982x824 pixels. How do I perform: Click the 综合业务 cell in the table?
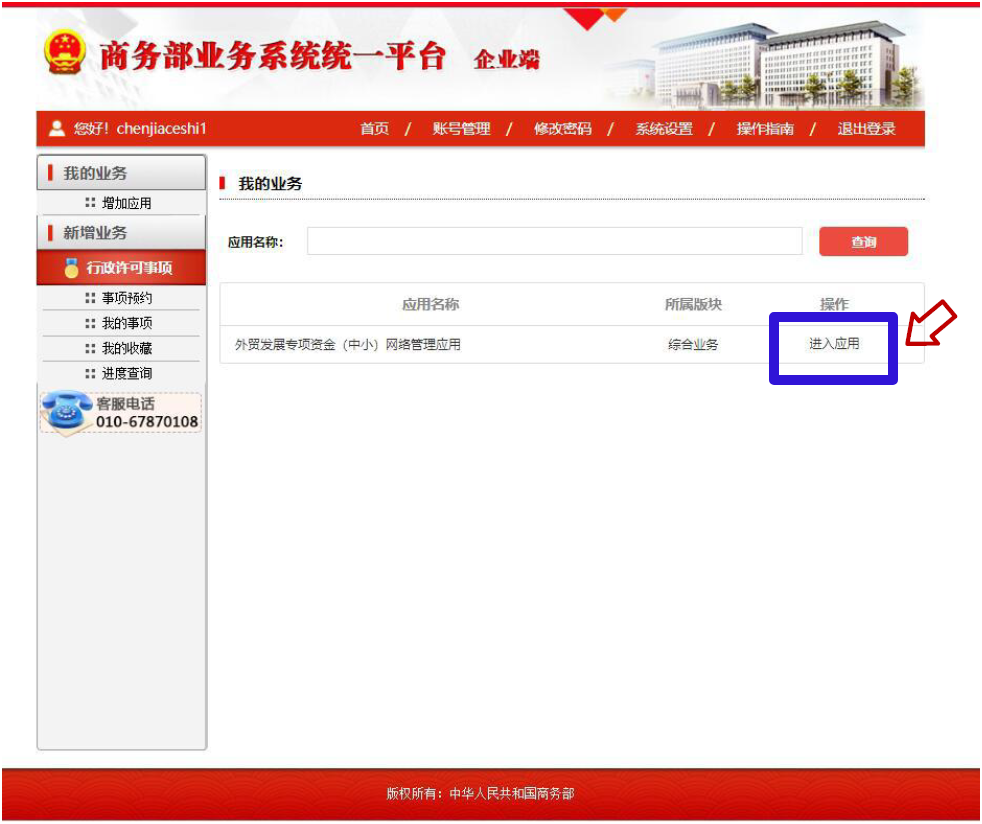(693, 344)
